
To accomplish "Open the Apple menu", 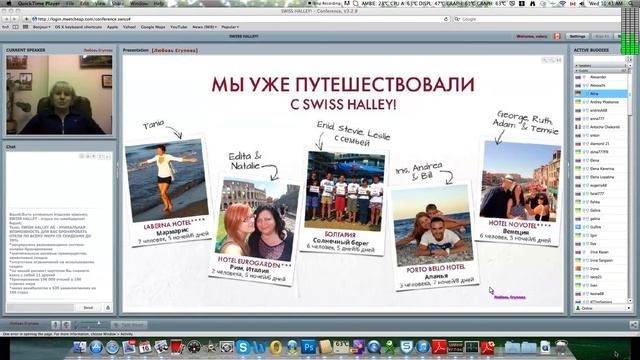I will tap(8, 3).
